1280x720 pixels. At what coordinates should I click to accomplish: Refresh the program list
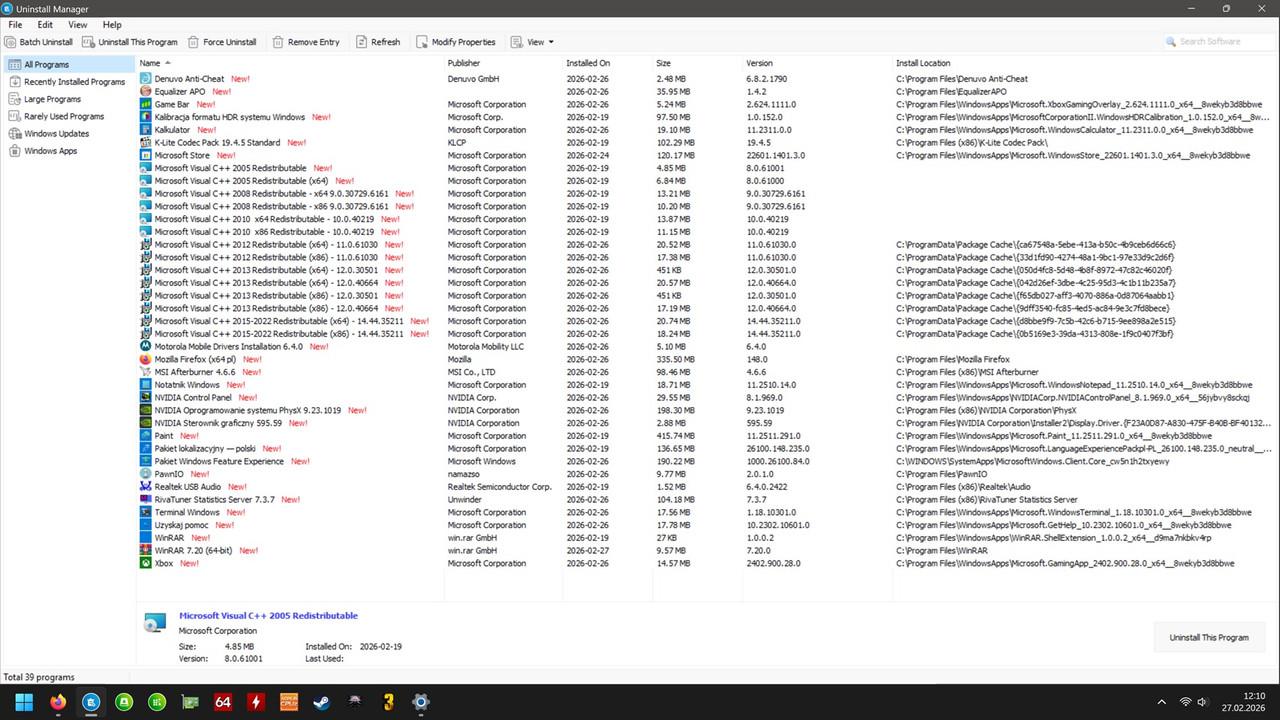[x=377, y=42]
